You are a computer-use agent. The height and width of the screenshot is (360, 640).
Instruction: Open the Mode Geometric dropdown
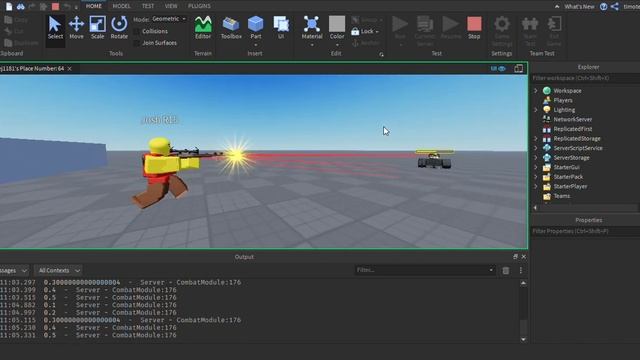(x=169, y=19)
